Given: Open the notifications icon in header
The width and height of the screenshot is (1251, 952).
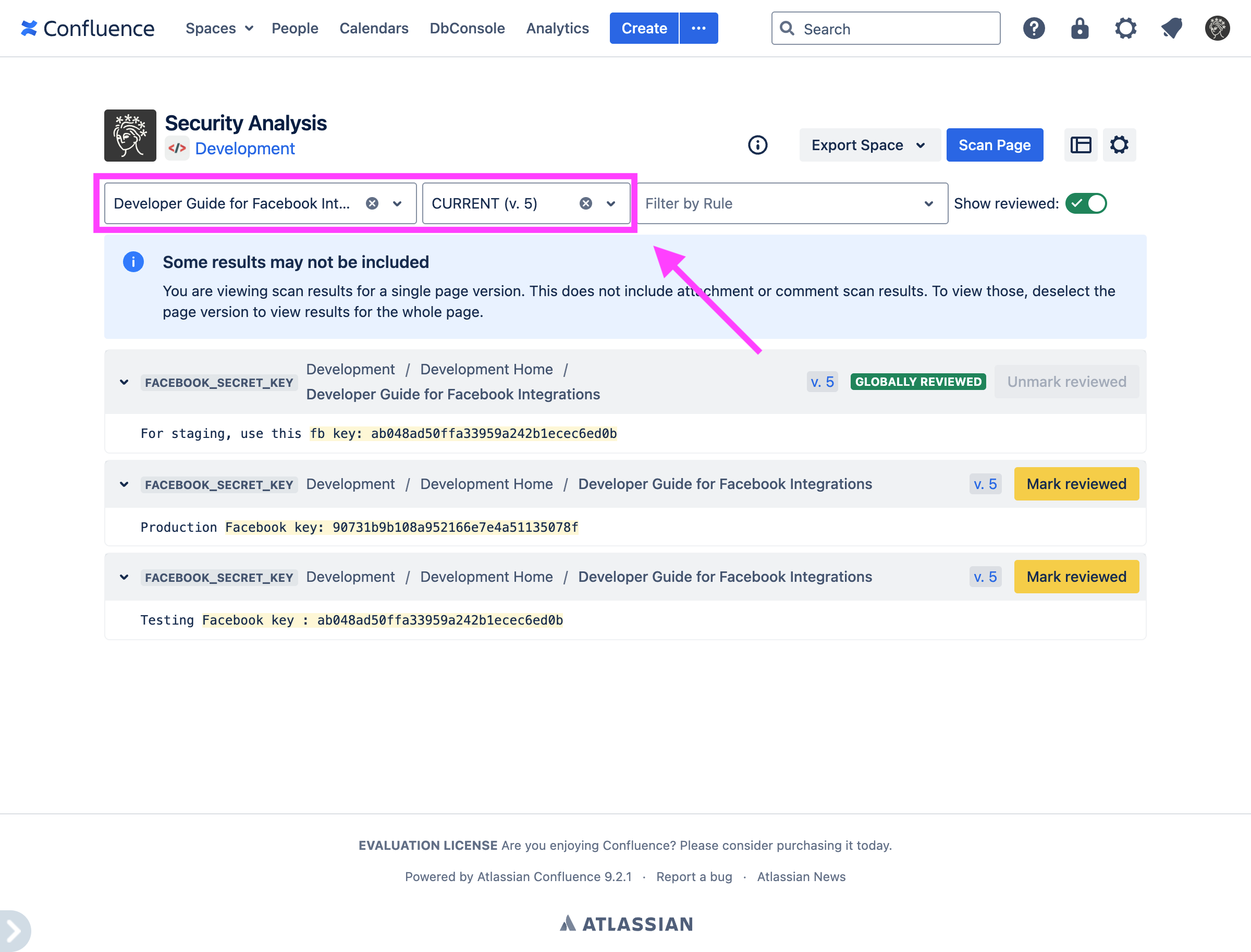Looking at the screenshot, I should click(x=1171, y=28).
